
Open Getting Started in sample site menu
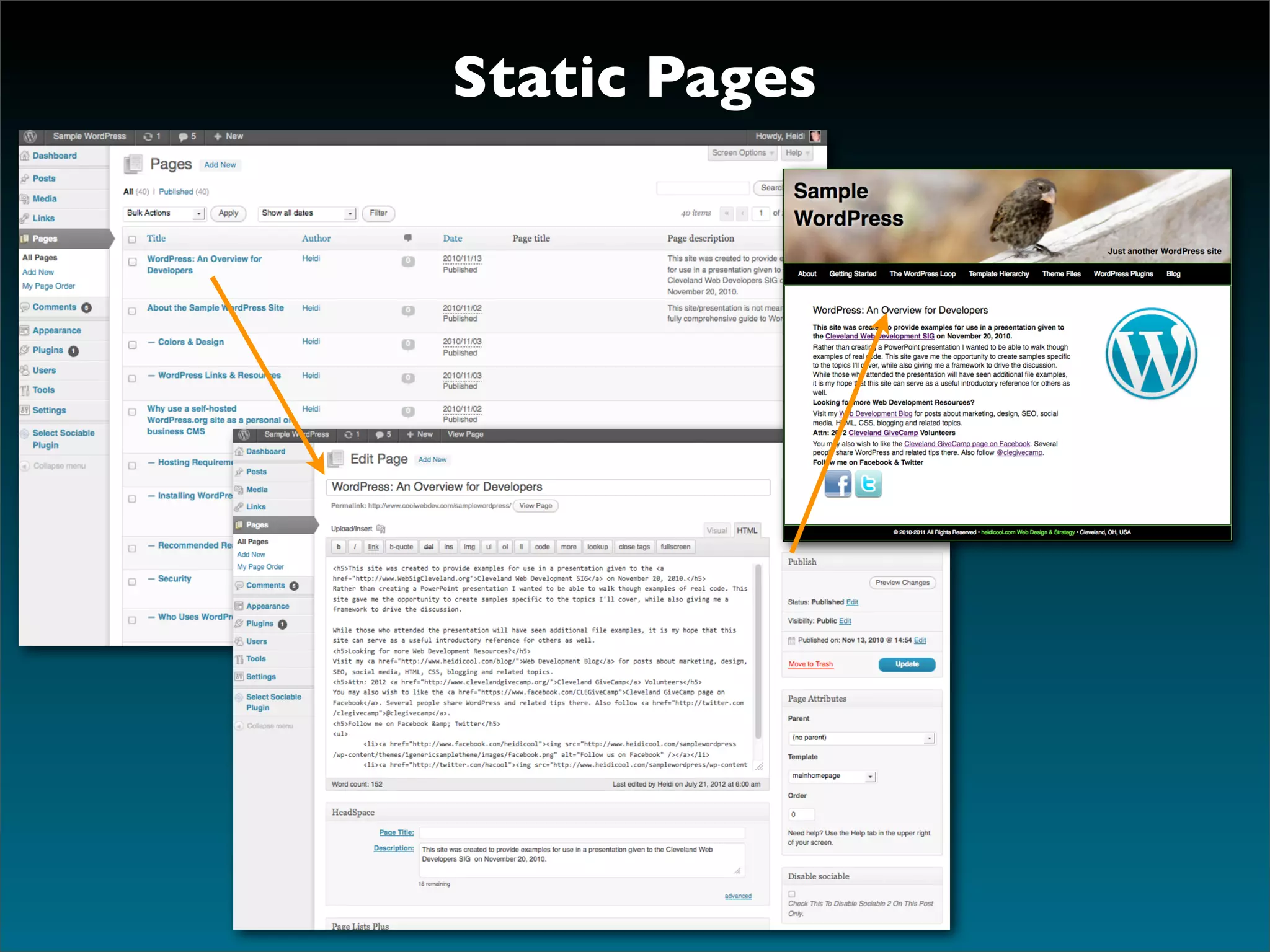[853, 274]
